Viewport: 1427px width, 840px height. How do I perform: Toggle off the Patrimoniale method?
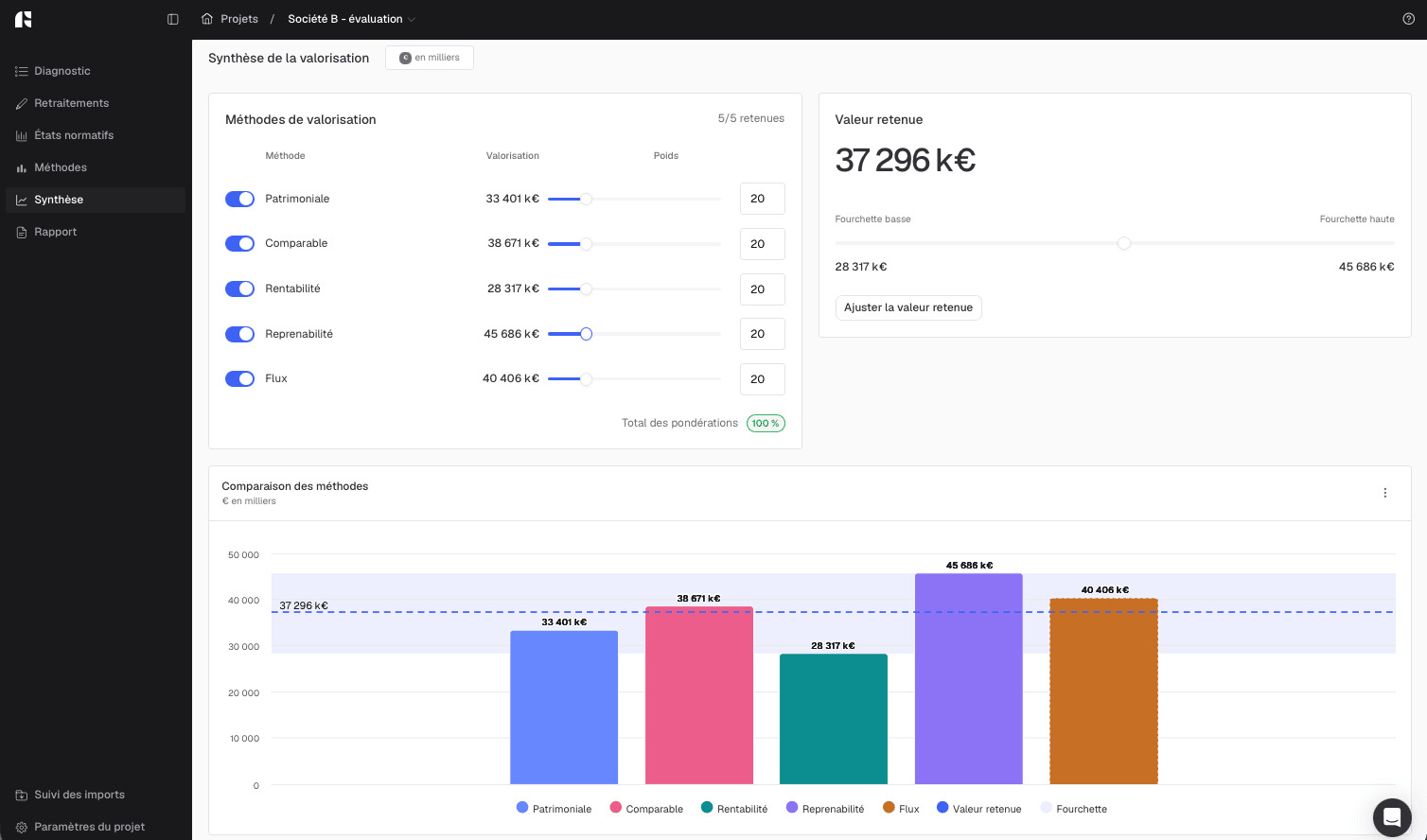240,199
